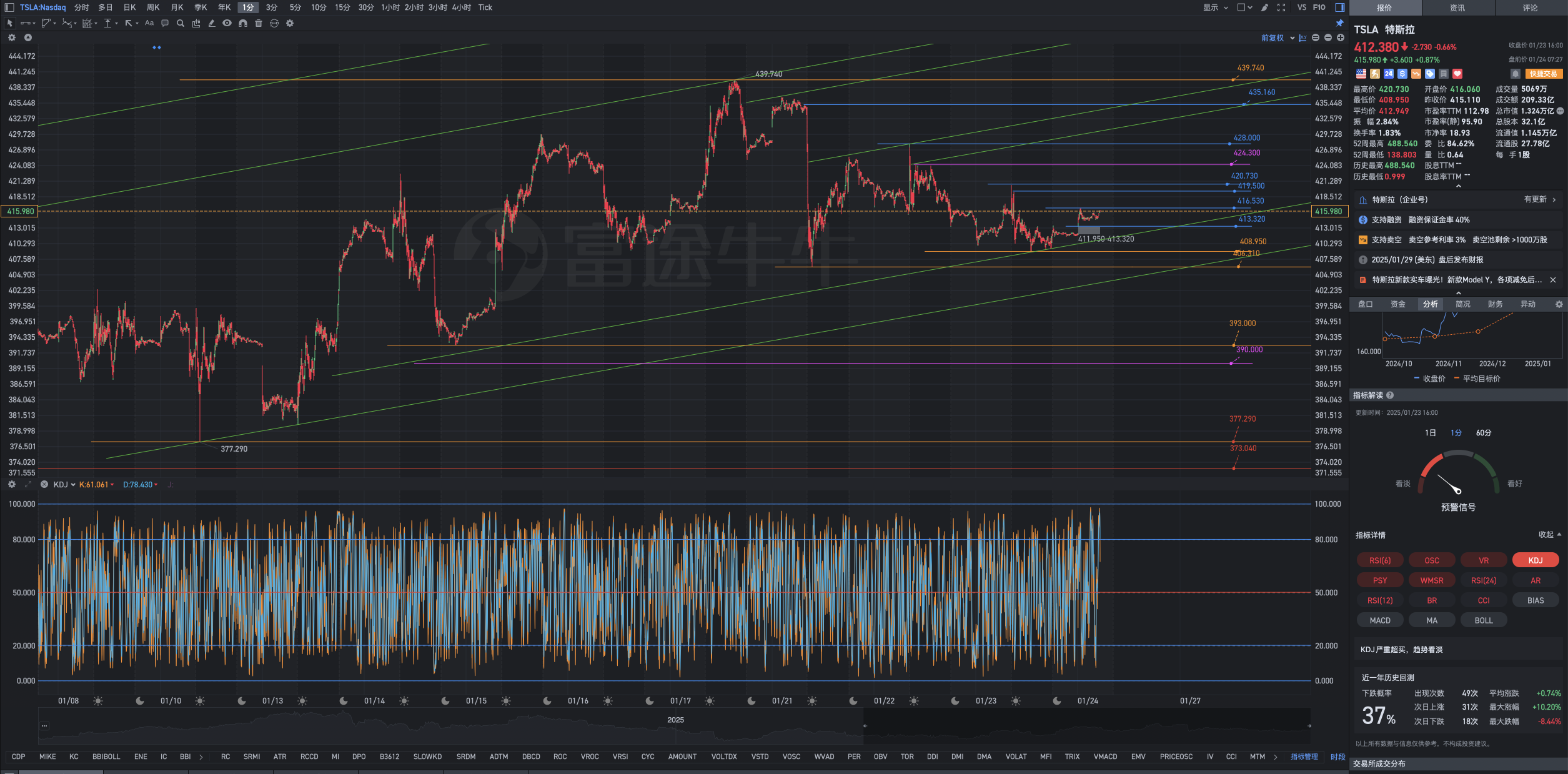Image resolution: width=1568 pixels, height=774 pixels.
Task: Open the candlestick measure tool
Action: click(x=196, y=23)
